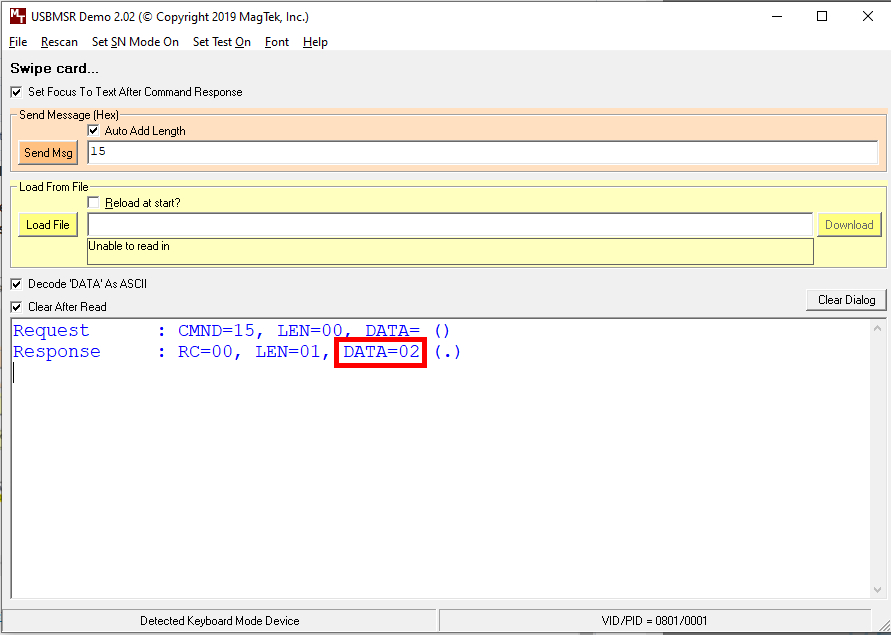Toggle Set Focus To Text After Command Response
The image size is (891, 635).
[x=16, y=92]
